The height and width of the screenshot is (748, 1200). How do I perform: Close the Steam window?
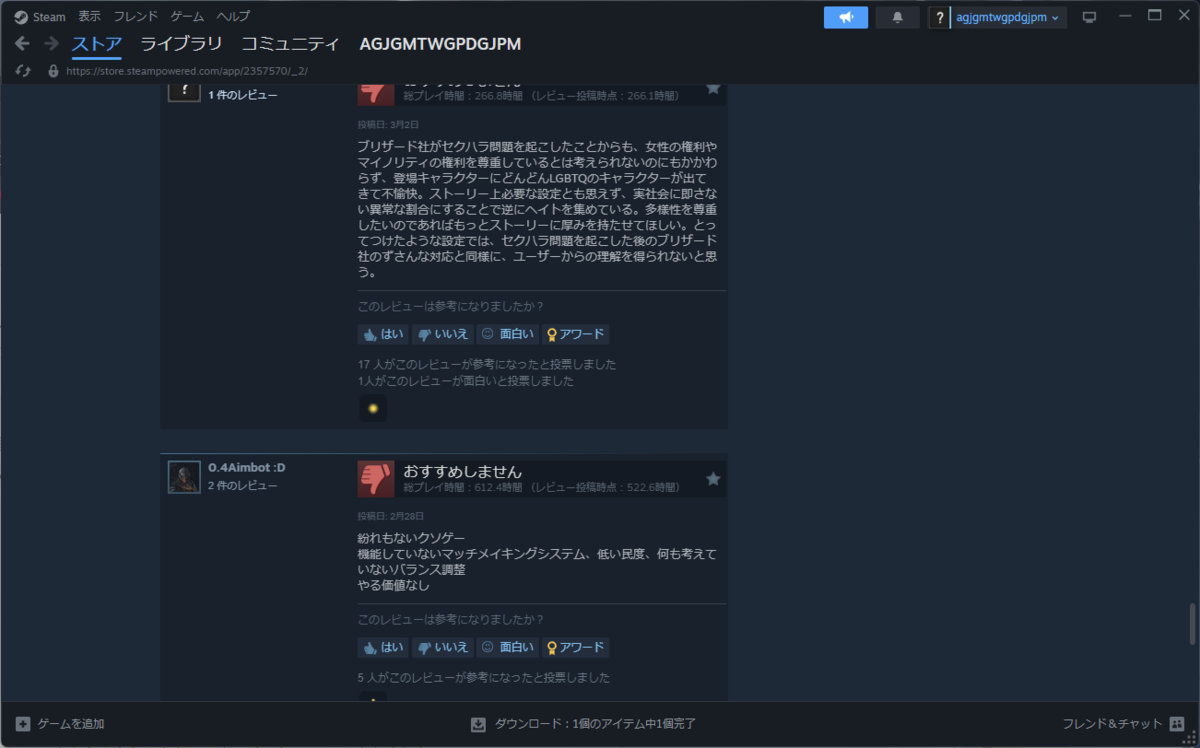tap(1182, 16)
